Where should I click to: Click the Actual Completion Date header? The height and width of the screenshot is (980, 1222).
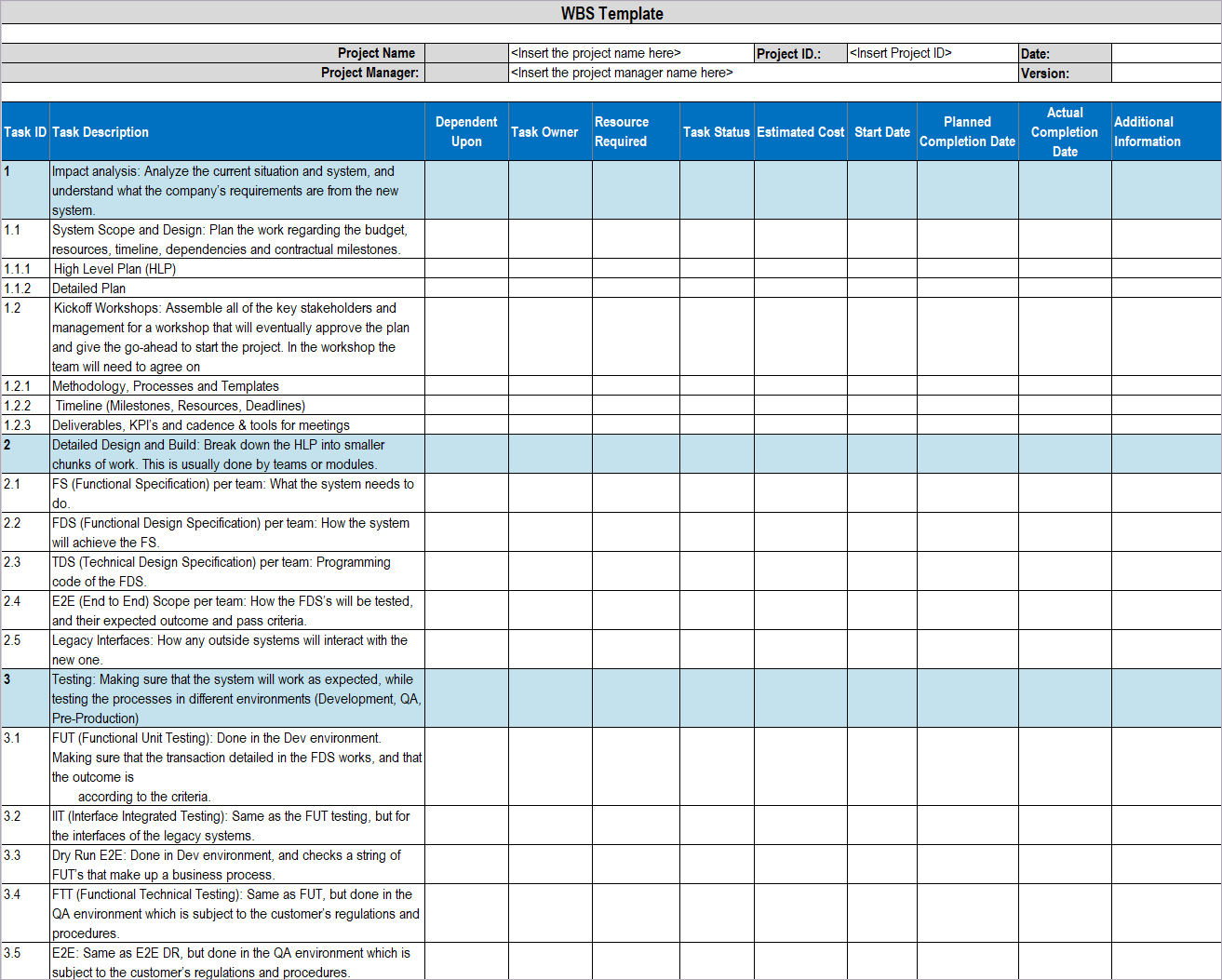pos(1064,131)
